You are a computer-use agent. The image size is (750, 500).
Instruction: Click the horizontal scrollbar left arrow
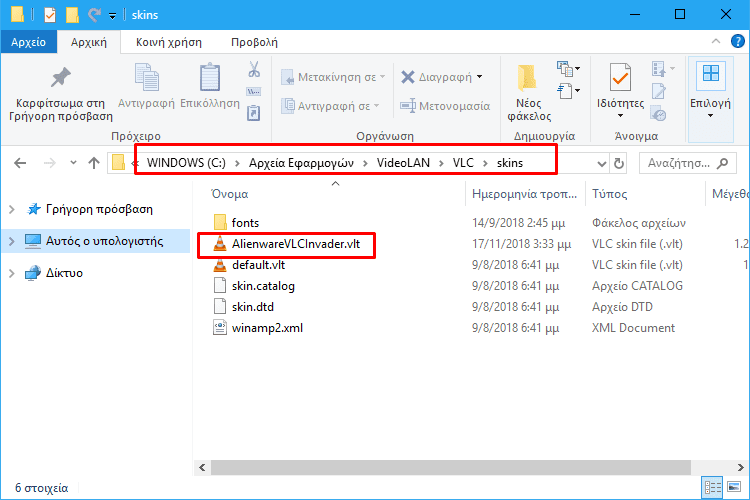coord(202,467)
